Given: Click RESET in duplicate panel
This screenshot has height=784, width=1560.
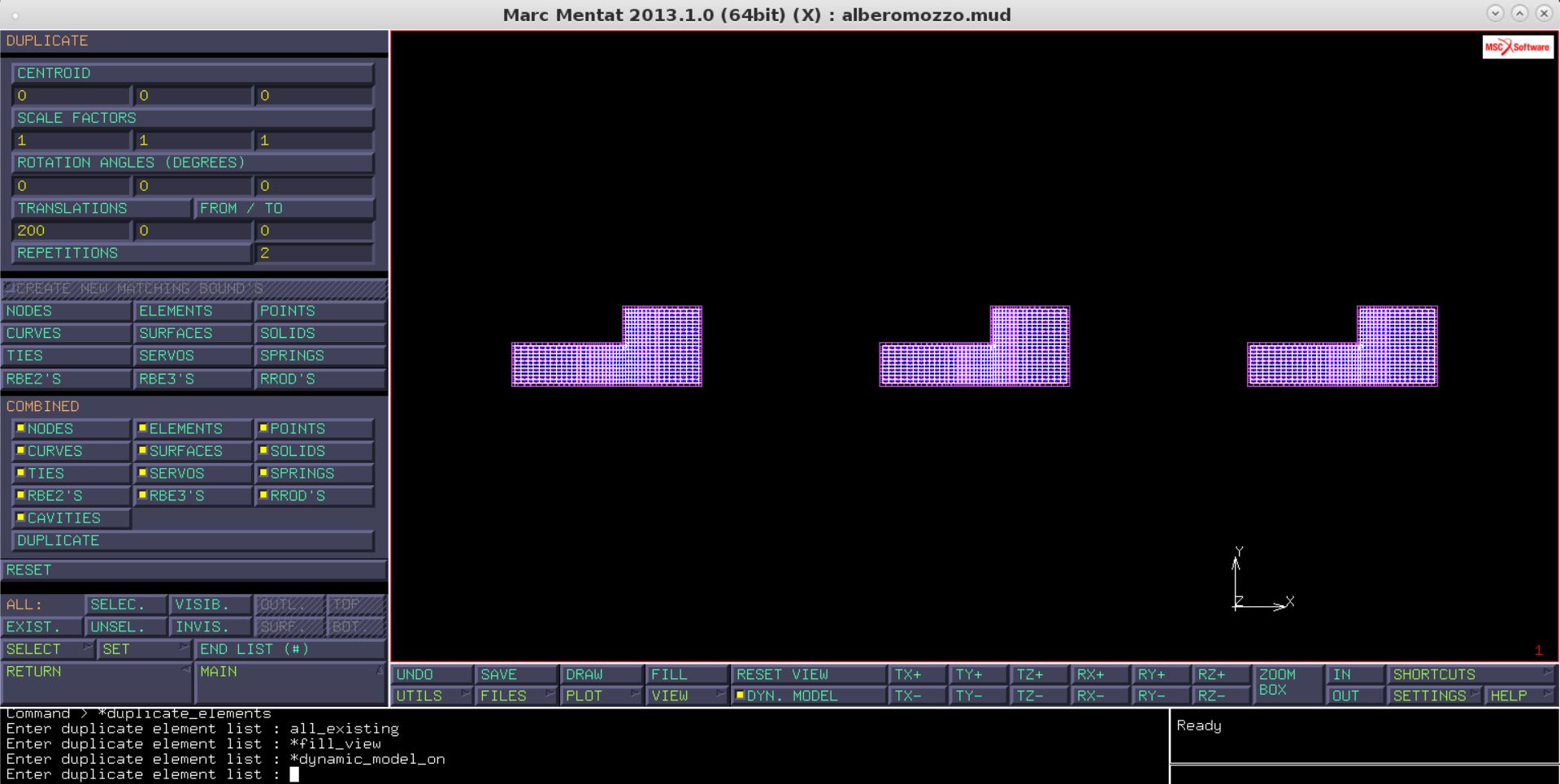Looking at the screenshot, I should click(x=193, y=570).
